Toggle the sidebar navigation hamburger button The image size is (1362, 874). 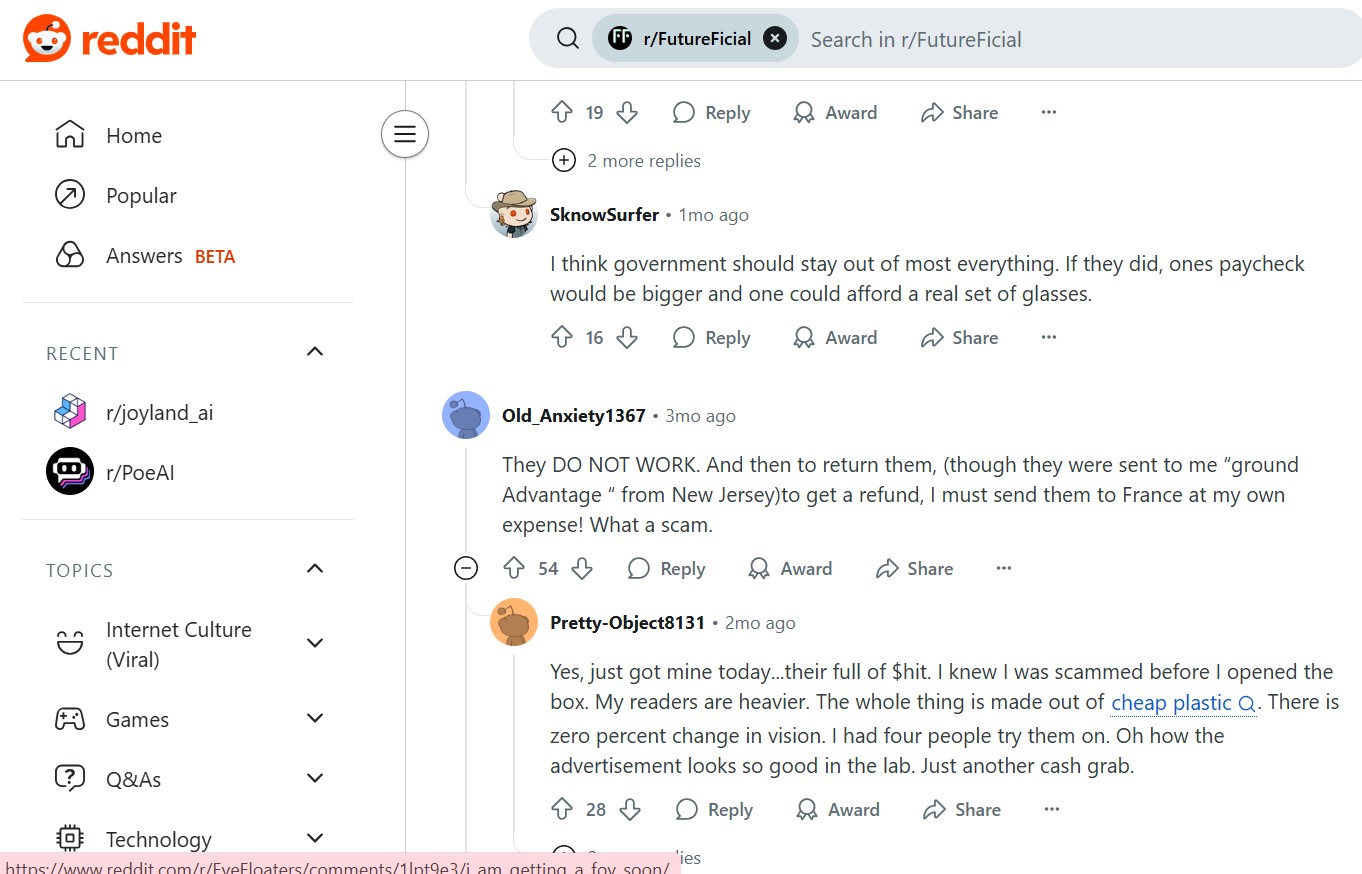[405, 134]
